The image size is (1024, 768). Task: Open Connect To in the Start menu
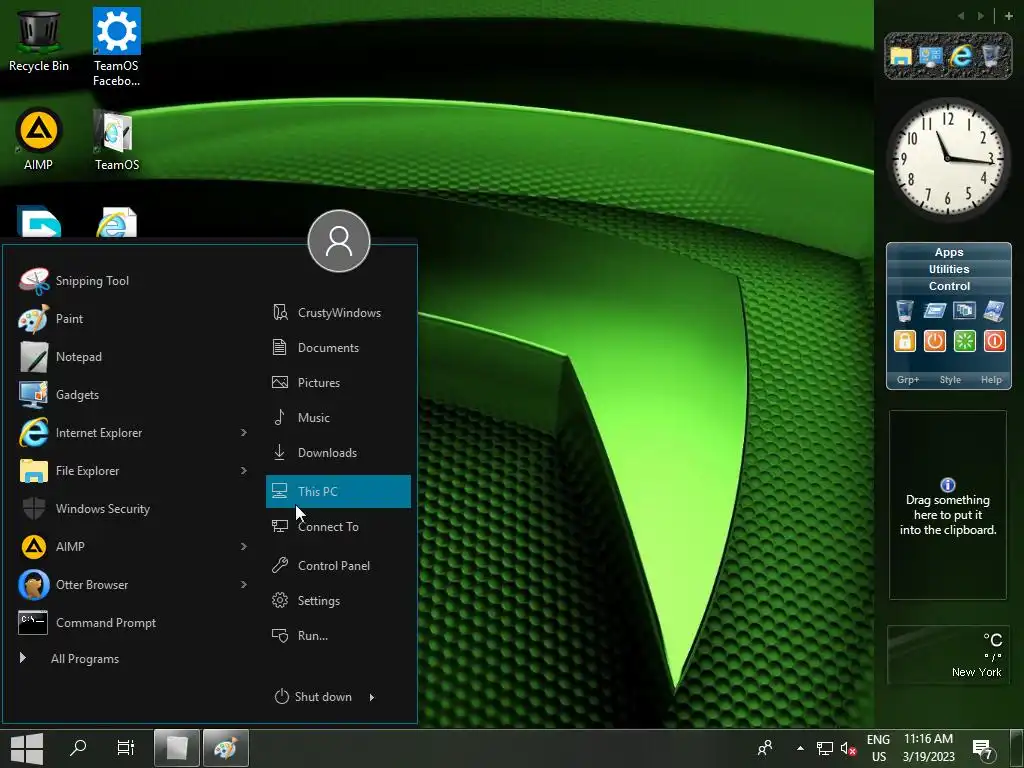(x=338, y=526)
